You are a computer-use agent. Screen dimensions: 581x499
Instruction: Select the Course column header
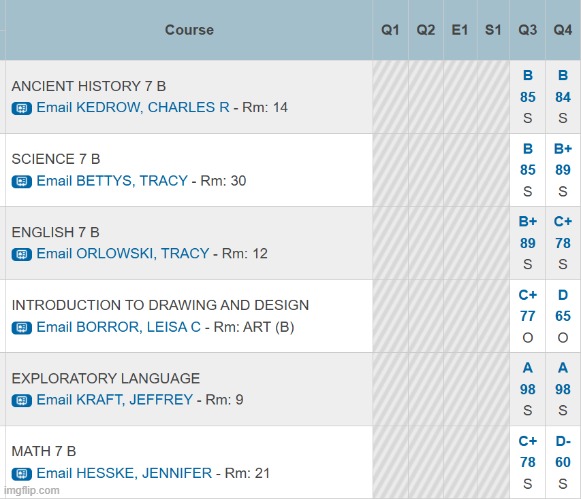(189, 30)
